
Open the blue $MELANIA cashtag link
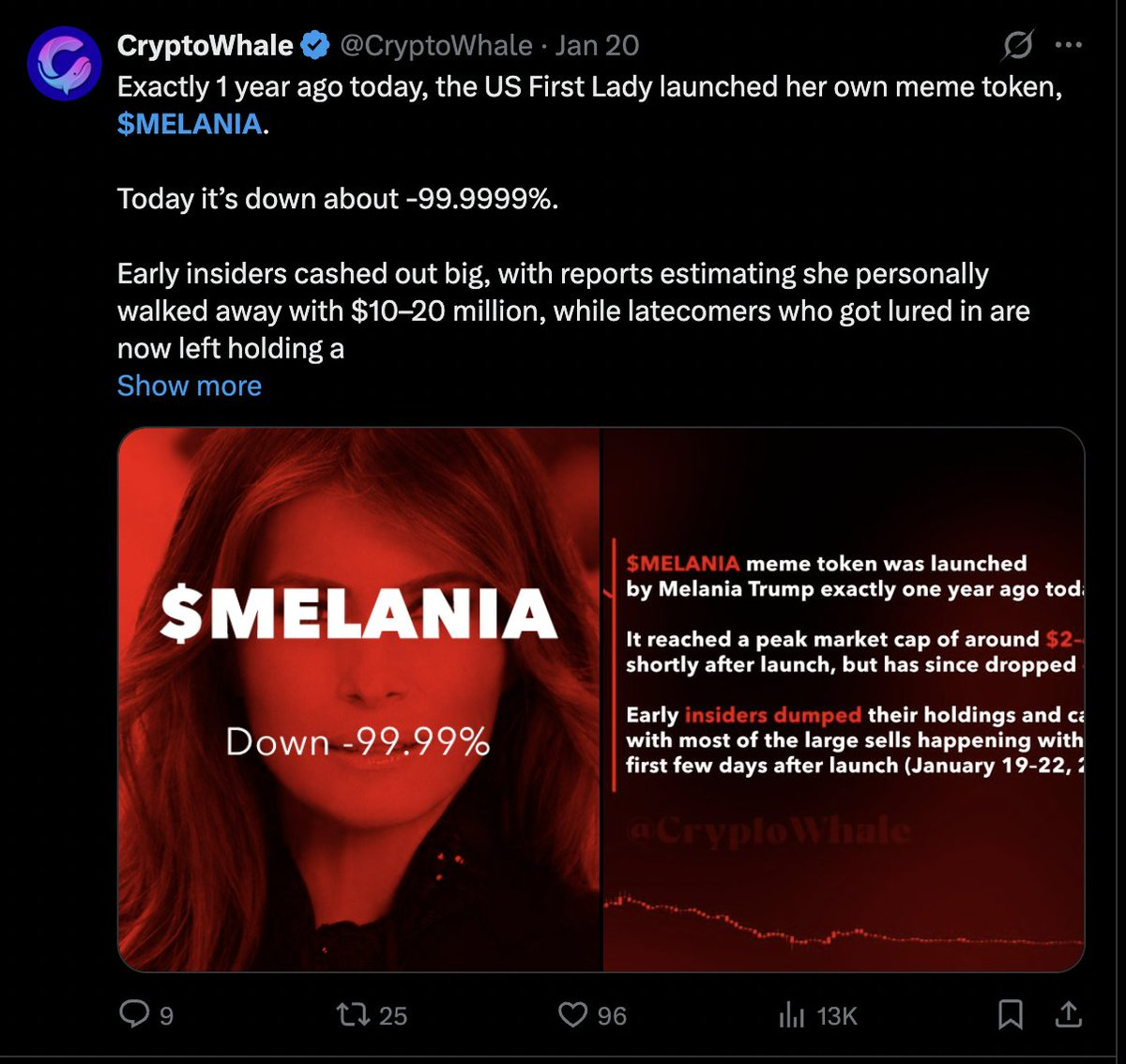[190, 124]
